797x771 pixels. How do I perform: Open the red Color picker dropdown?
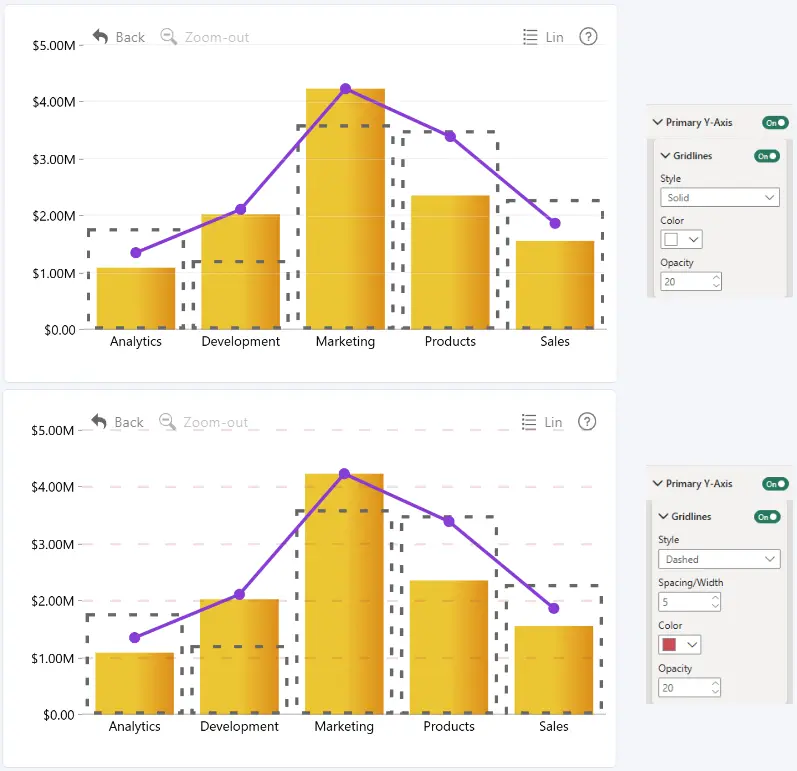click(x=680, y=644)
